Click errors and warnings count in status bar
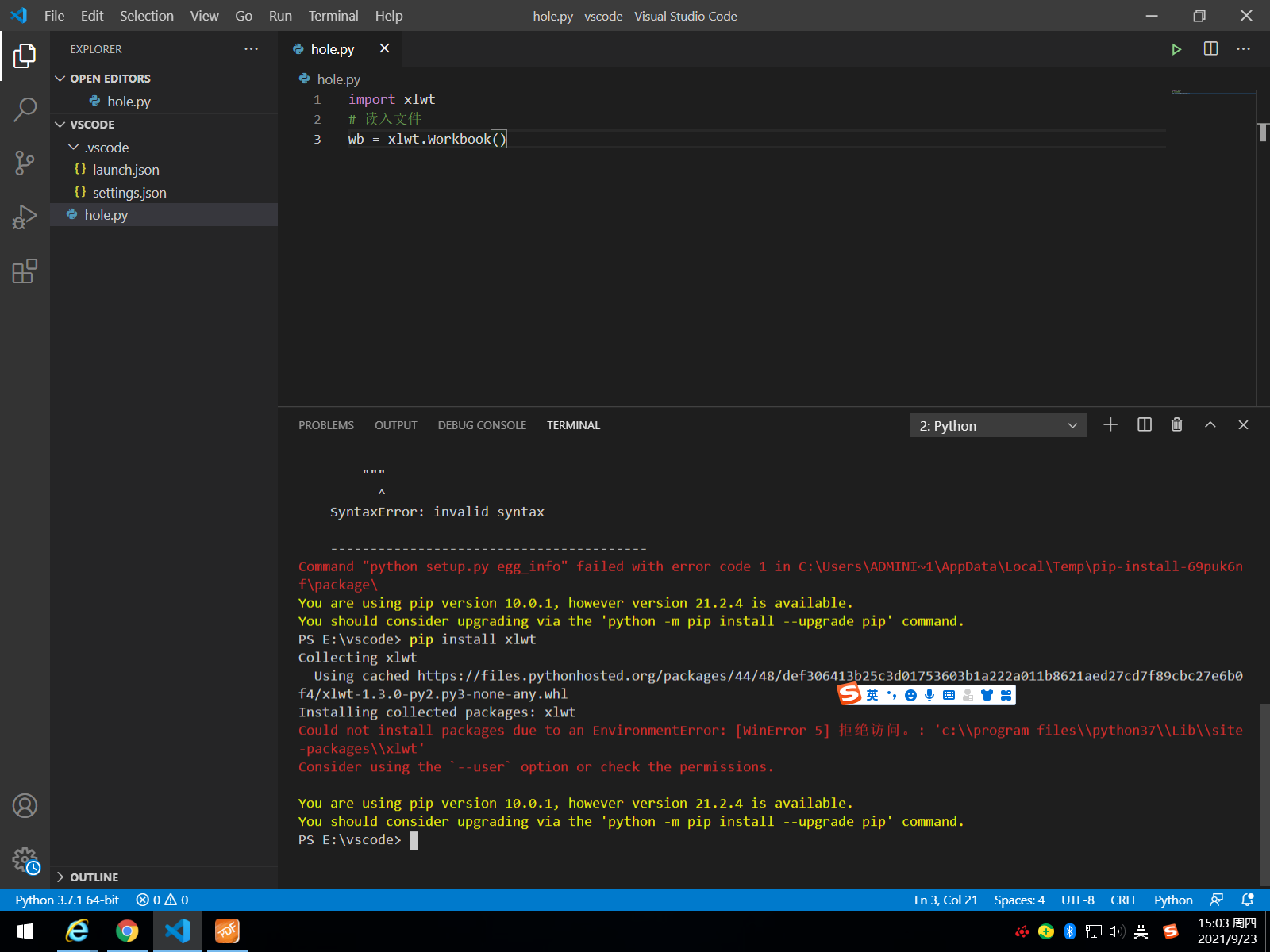 pos(162,900)
